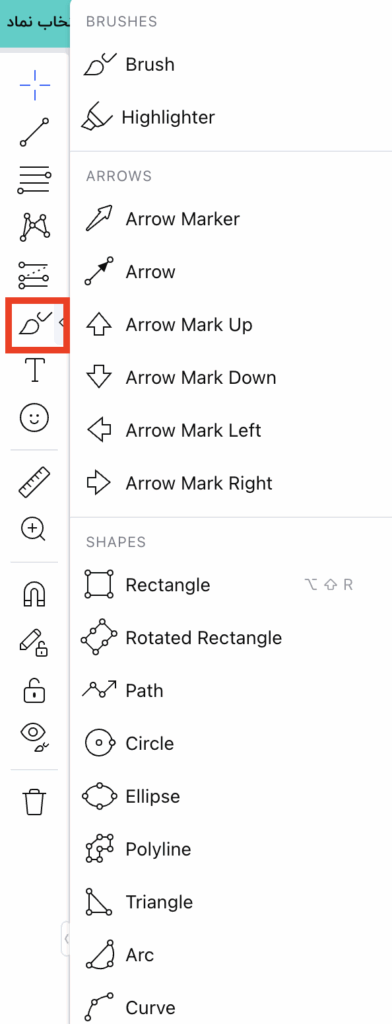Image resolution: width=392 pixels, height=1024 pixels.
Task: Select the text annotation tool
Action: point(34,370)
